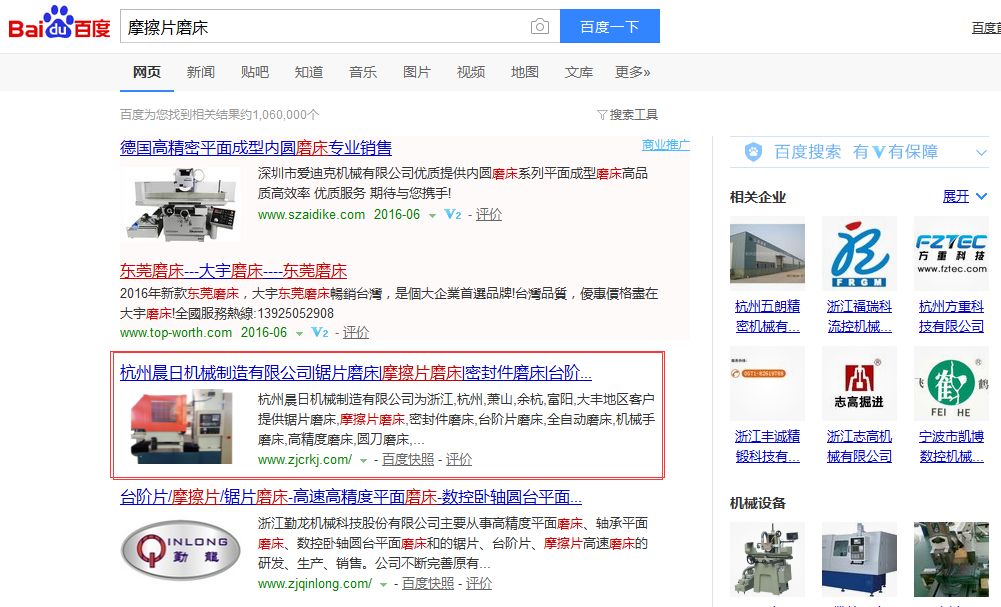Screen dimensions: 1001x607
Task: Switch to the 图片 search tab
Action: click(416, 72)
